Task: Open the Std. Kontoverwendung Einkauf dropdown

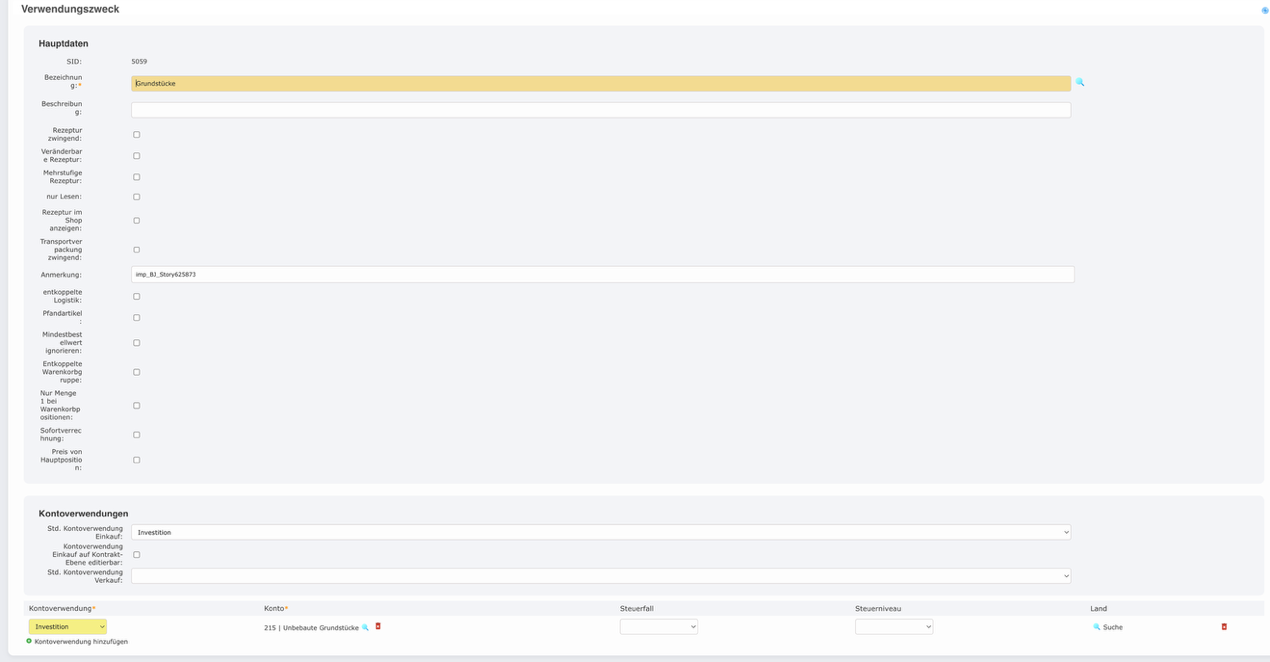Action: point(600,532)
